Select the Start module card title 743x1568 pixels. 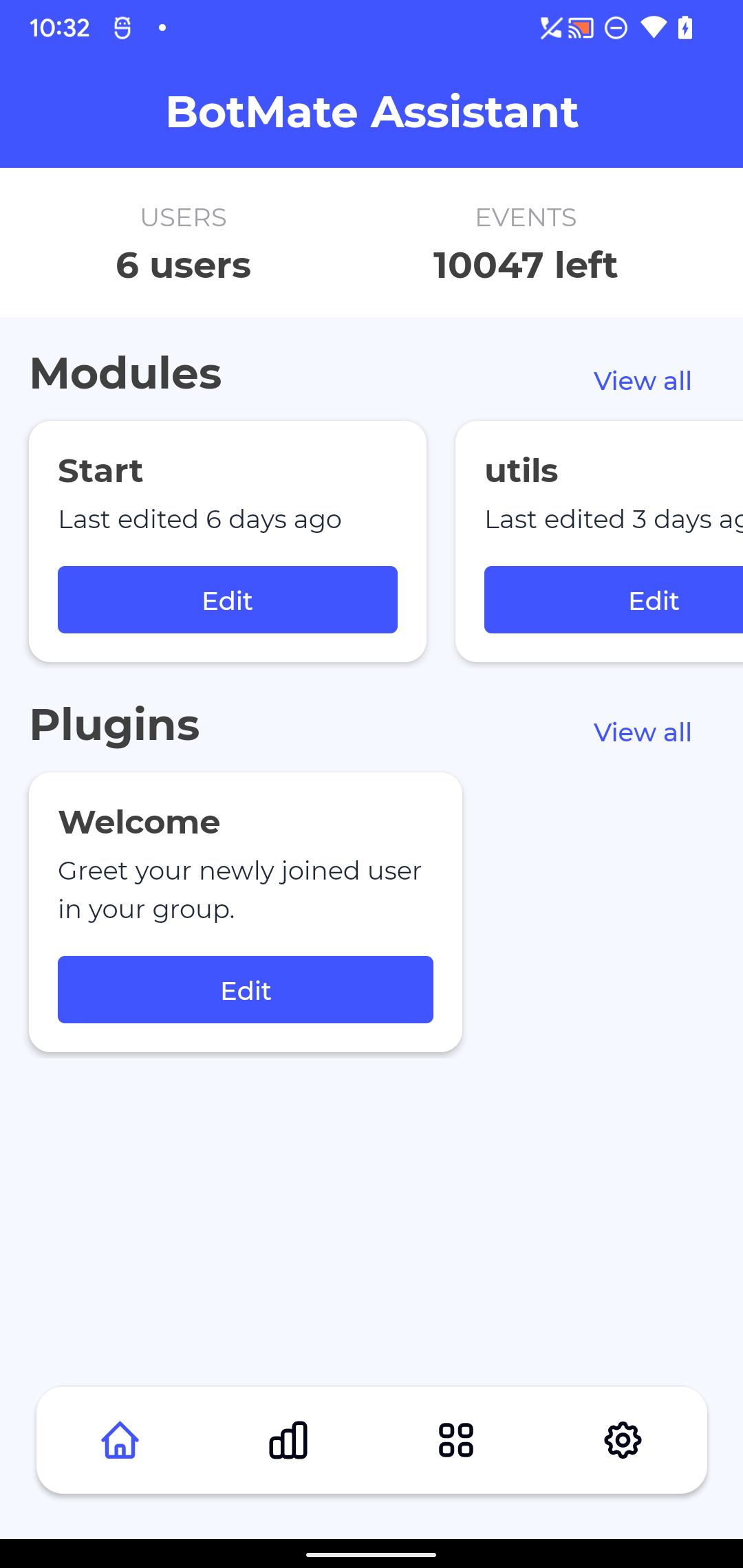100,471
